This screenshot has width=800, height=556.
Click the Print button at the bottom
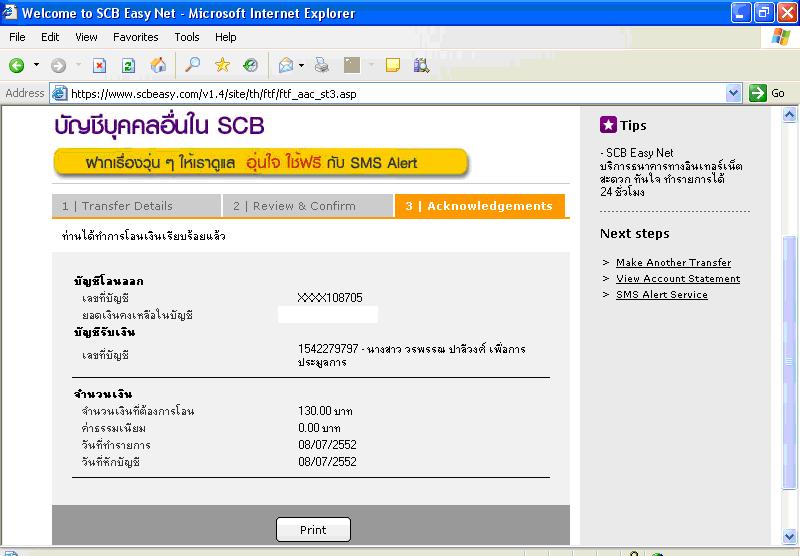(313, 529)
